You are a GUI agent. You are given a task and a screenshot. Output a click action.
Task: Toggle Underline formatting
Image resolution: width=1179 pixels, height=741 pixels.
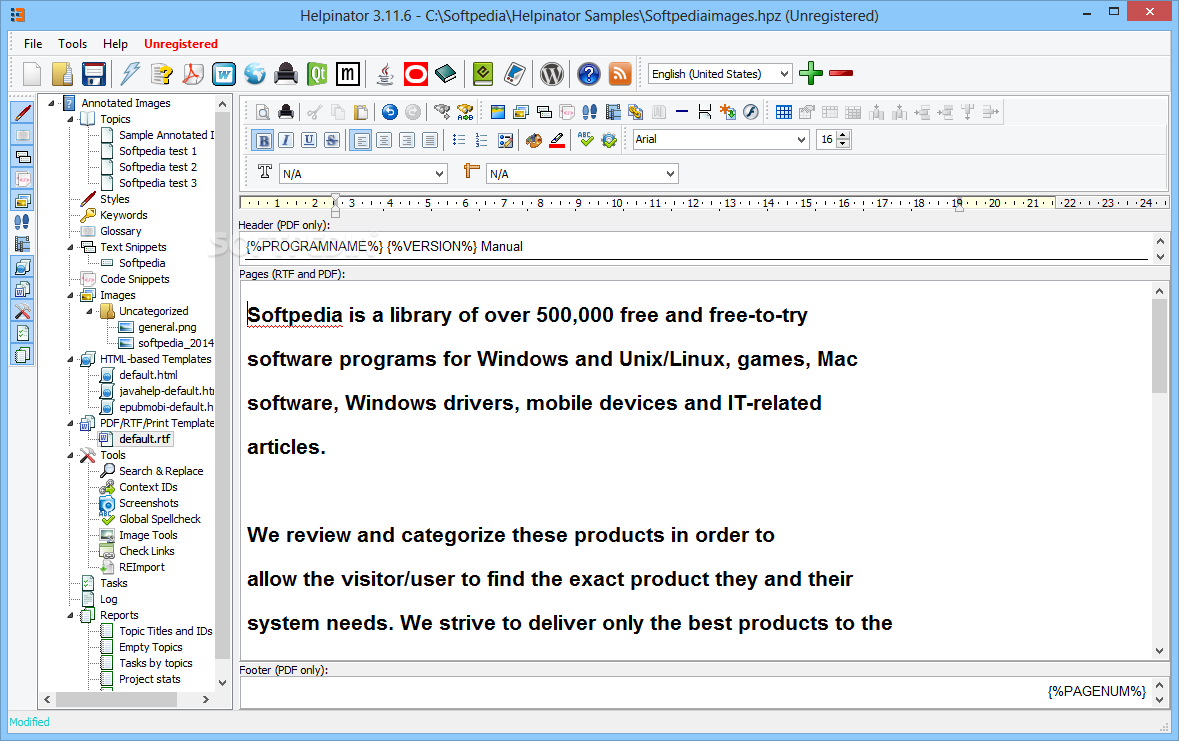(309, 140)
